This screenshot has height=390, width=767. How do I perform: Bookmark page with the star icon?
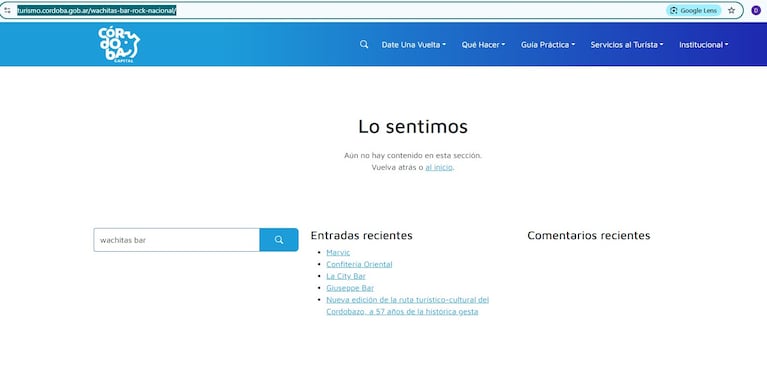pyautogui.click(x=731, y=10)
